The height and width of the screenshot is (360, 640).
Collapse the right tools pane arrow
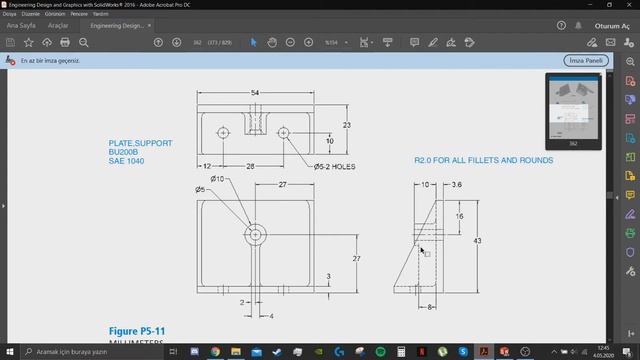[617, 198]
